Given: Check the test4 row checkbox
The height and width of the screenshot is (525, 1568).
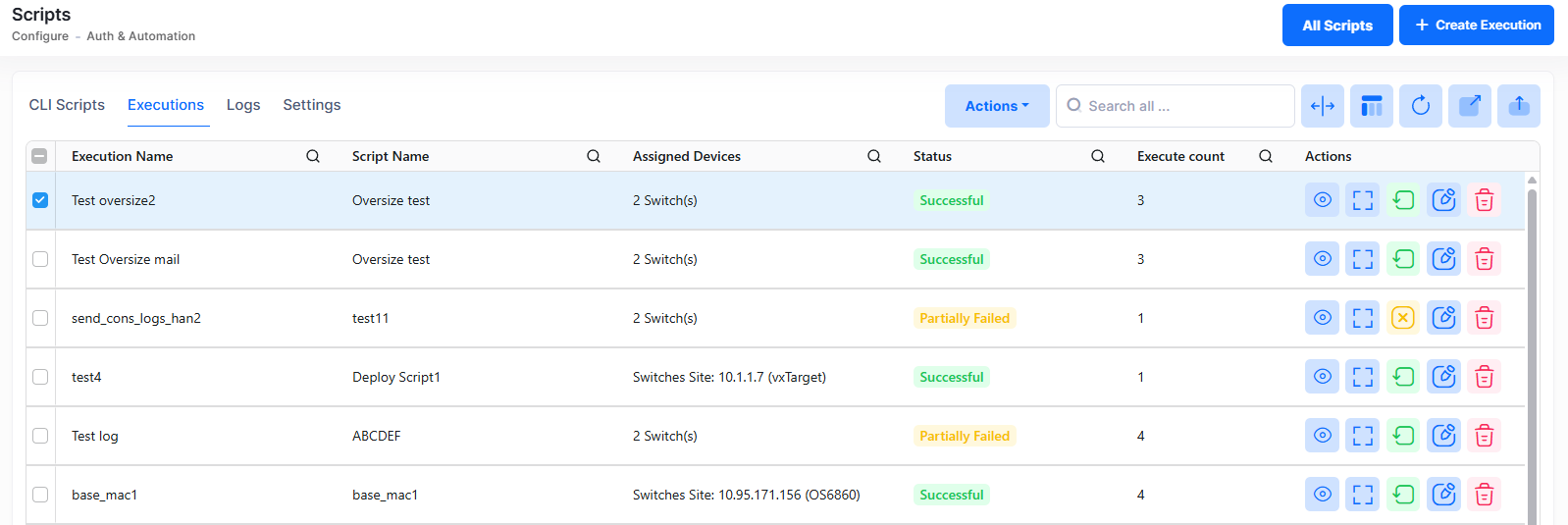Looking at the screenshot, I should point(40,377).
